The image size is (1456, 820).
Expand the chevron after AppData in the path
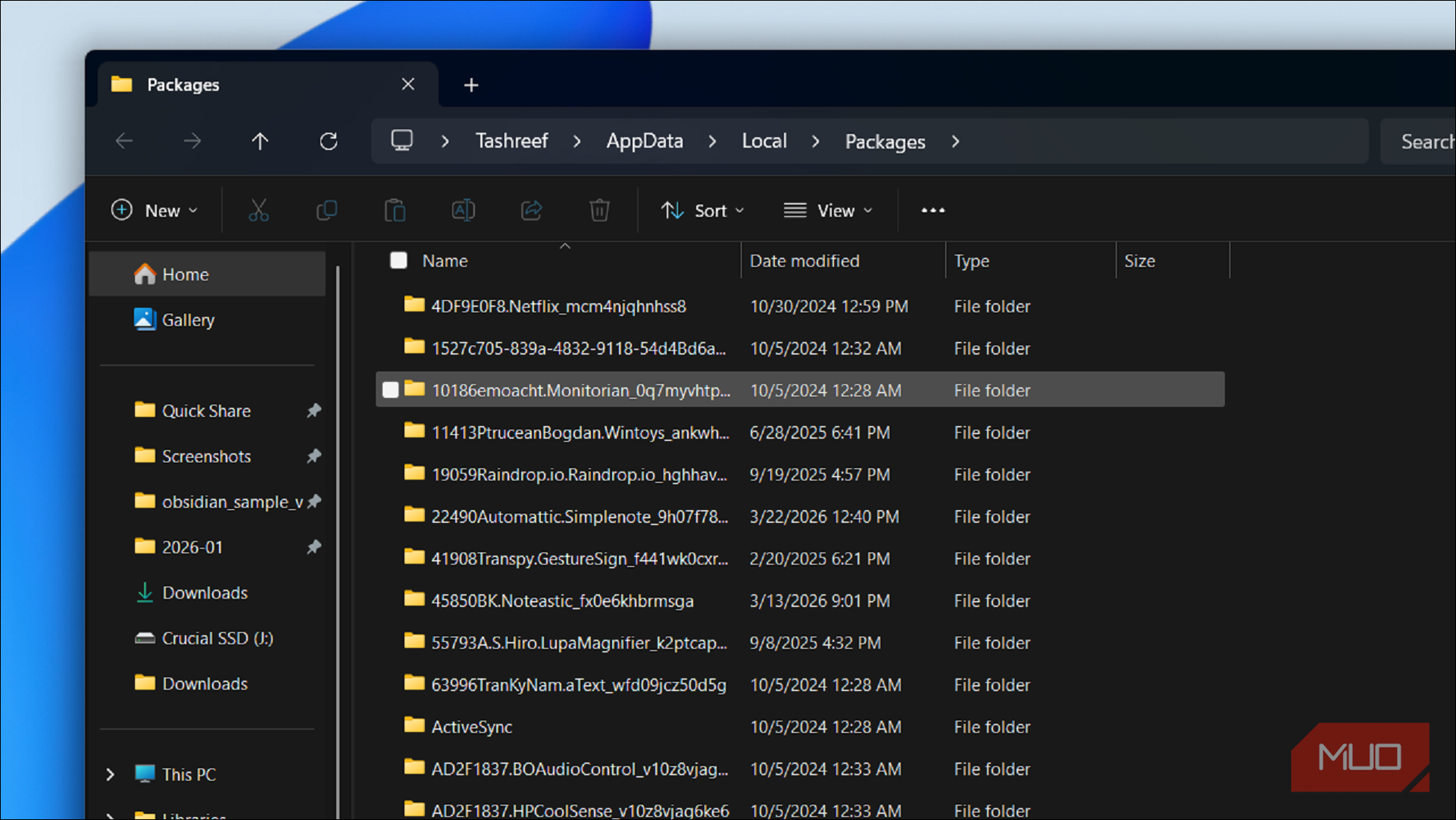coord(712,142)
